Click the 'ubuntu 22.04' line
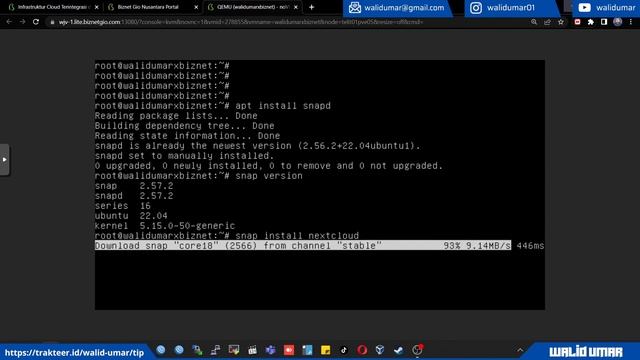The image size is (640, 360). pyautogui.click(x=131, y=216)
